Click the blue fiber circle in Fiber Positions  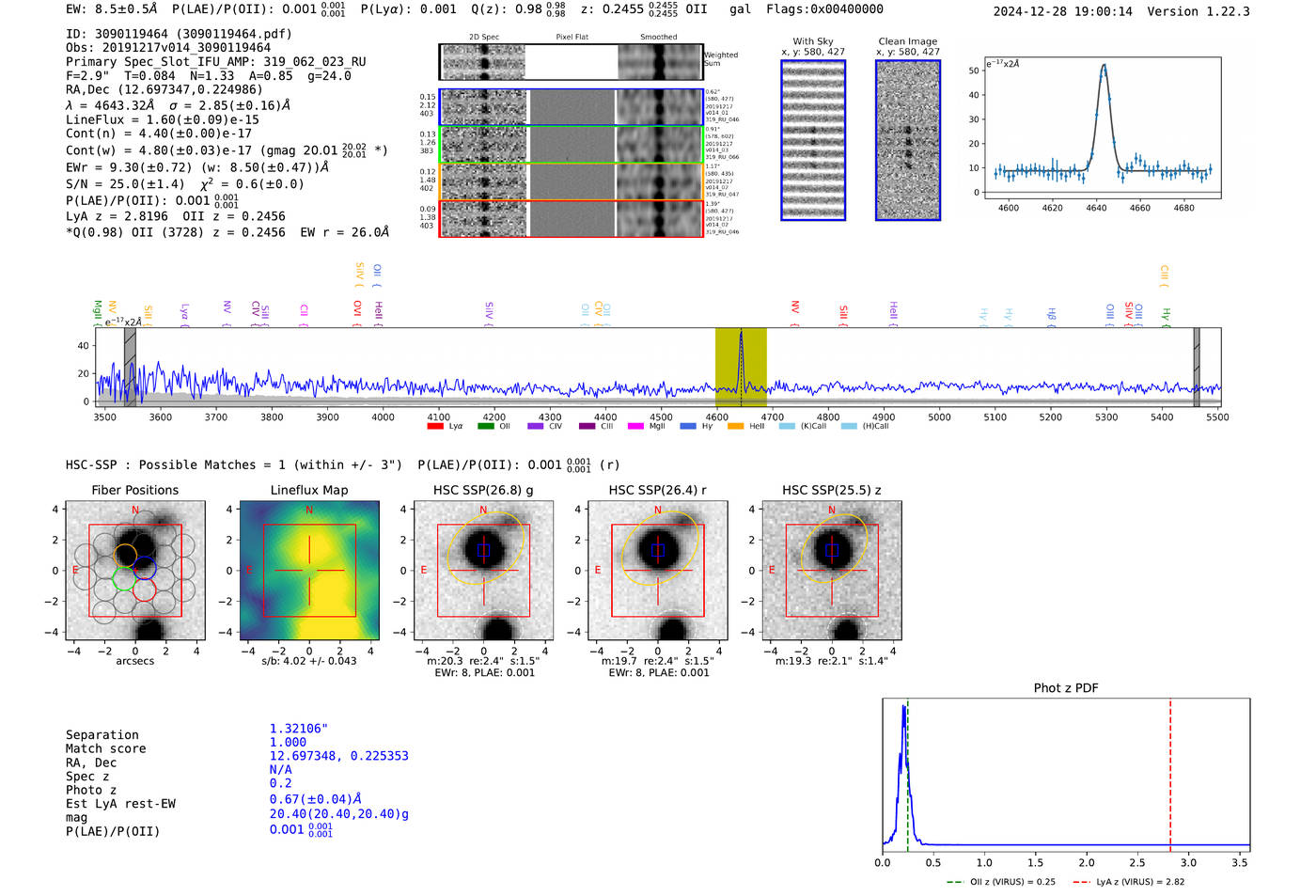[144, 568]
